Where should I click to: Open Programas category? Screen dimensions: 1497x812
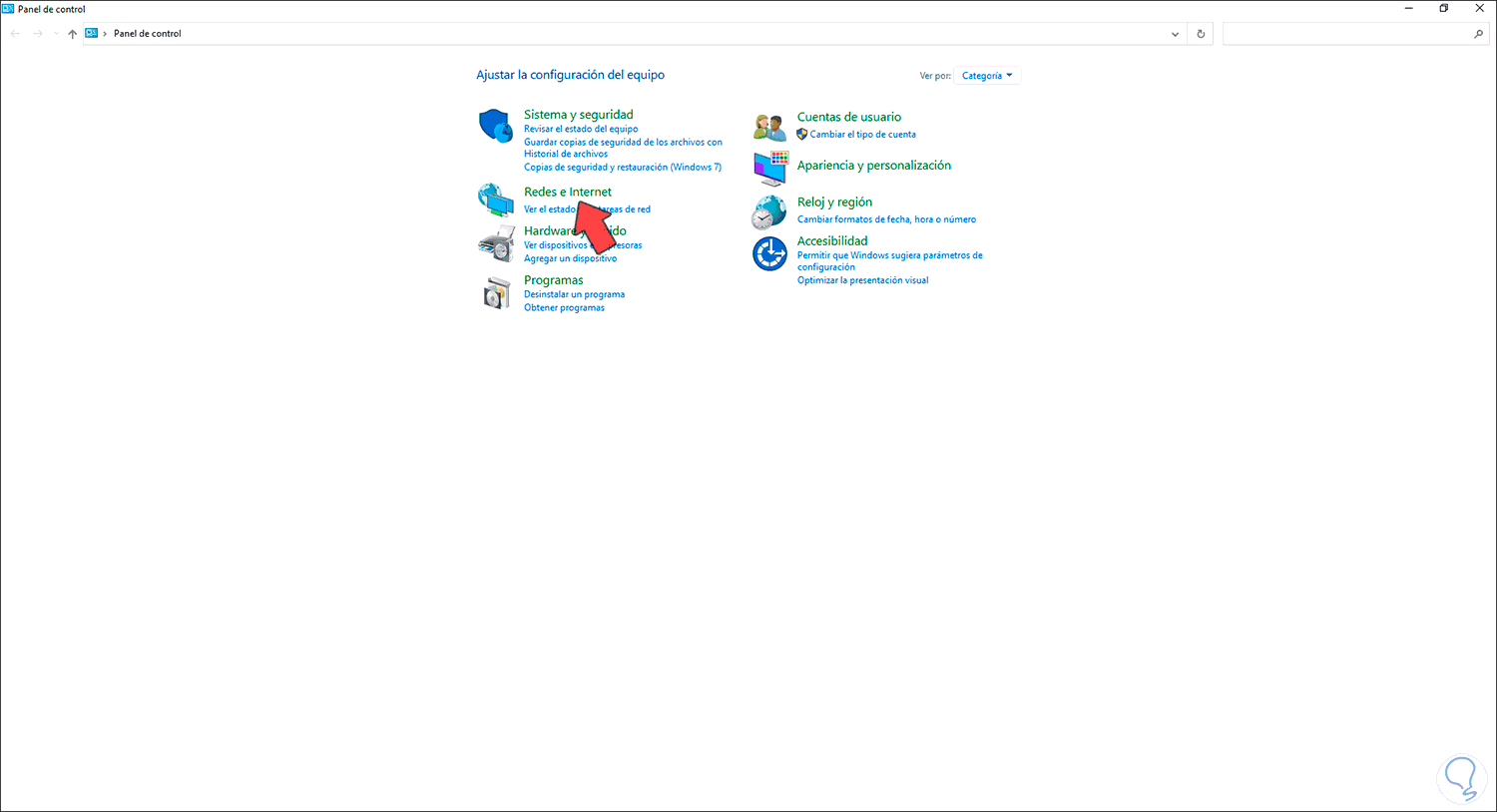553,280
